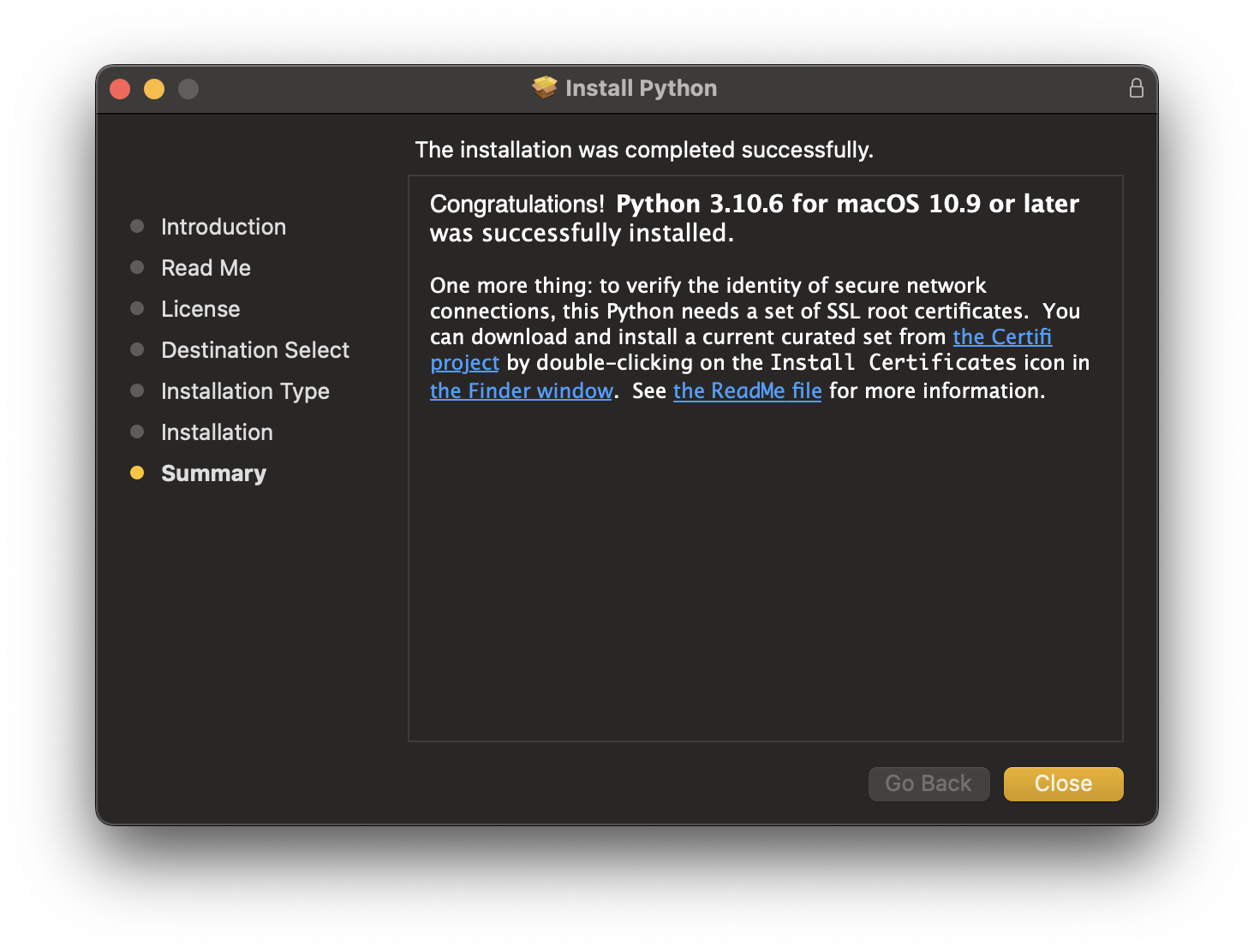Viewport: 1254px width, 952px height.
Task: Click the 'Install Python' window title text
Action: (641, 88)
